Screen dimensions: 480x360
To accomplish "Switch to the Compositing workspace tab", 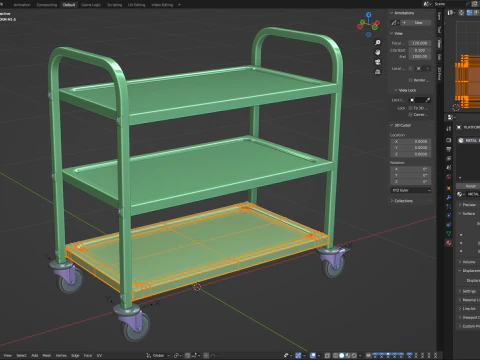I will click(x=47, y=5).
